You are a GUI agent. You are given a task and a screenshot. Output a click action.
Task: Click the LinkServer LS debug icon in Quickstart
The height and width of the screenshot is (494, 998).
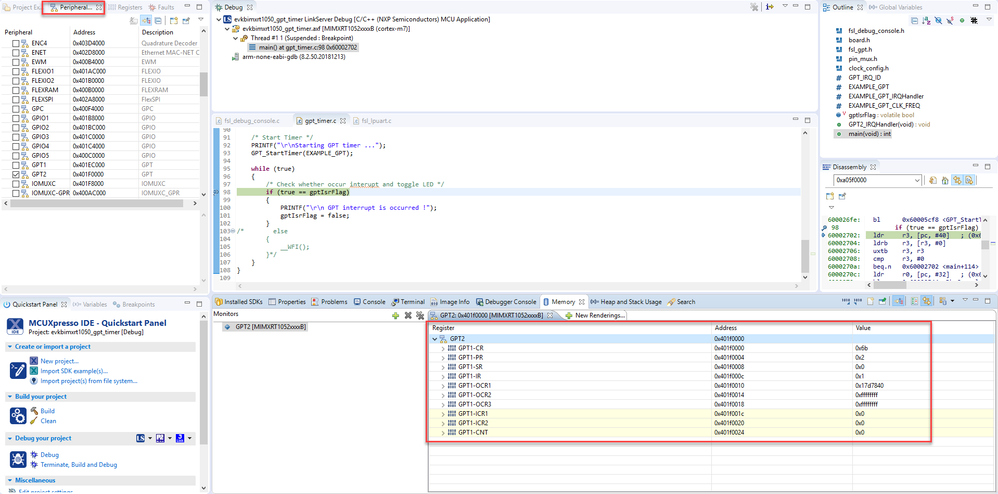pyautogui.click(x=140, y=438)
